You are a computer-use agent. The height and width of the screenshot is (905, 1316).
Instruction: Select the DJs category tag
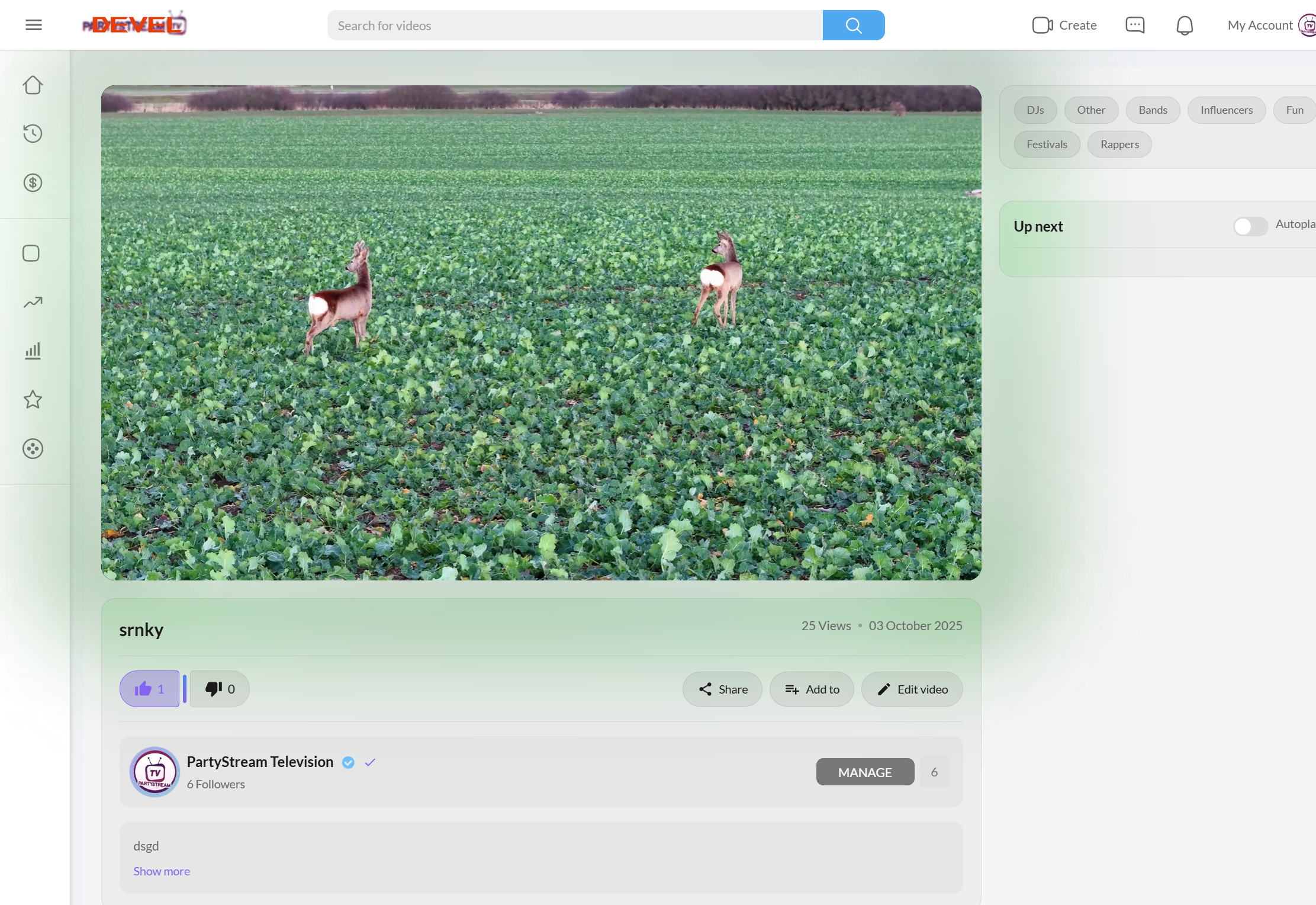click(x=1035, y=110)
